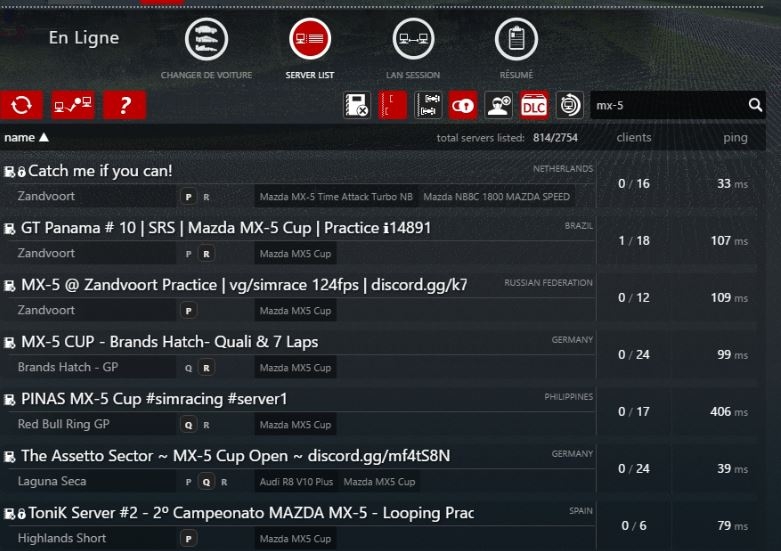
Task: Click the Mazda NB8C 1800 MAZDA SPEED car tag
Action: pyautogui.click(x=497, y=197)
